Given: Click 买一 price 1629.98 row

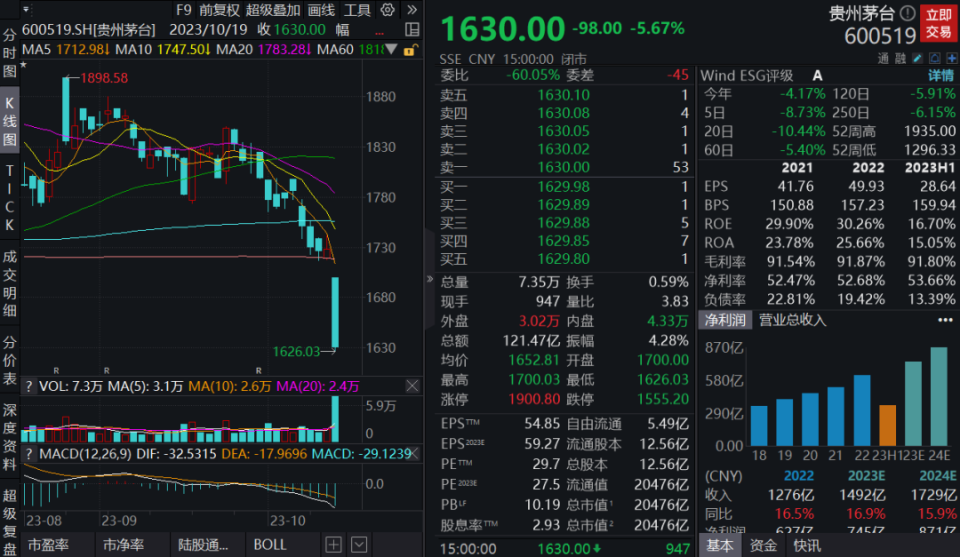Looking at the screenshot, I should (x=564, y=187).
